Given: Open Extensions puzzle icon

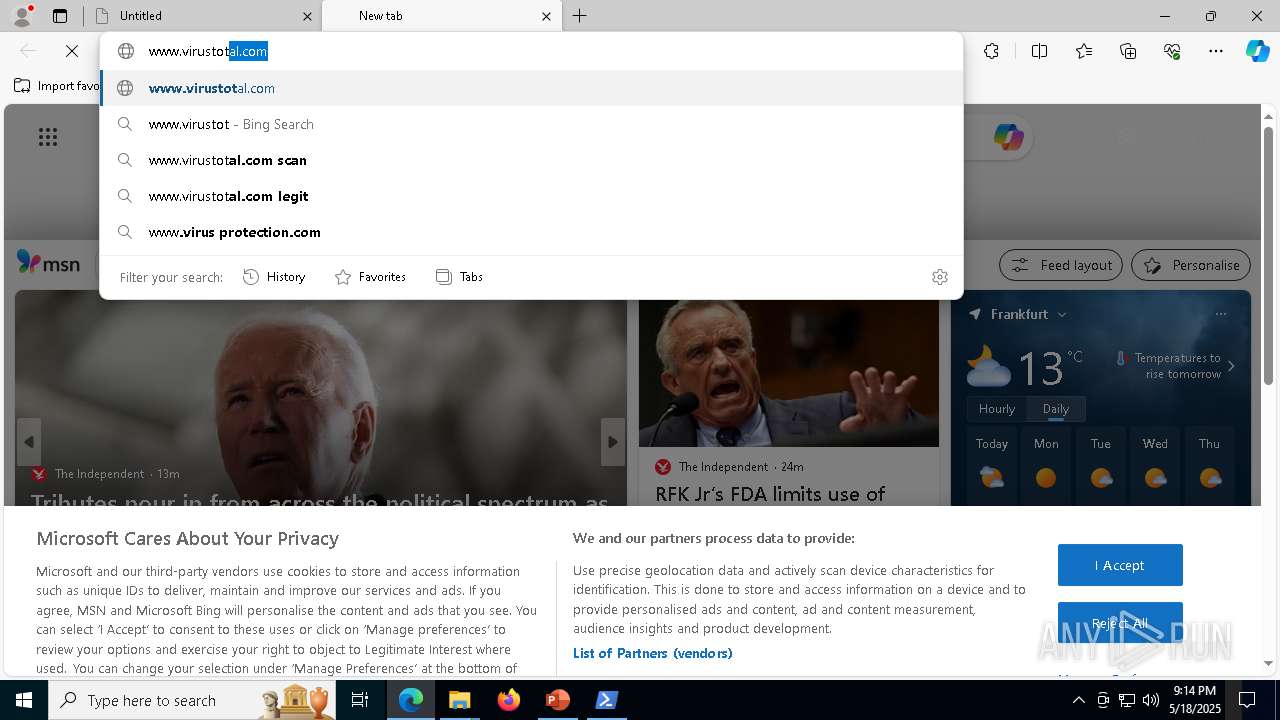Looking at the screenshot, I should pos(991,51).
